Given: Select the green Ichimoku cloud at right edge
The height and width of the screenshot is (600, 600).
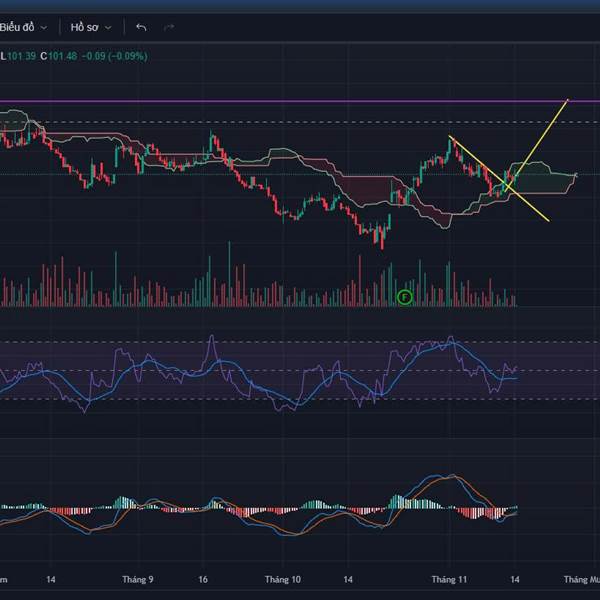Looking at the screenshot, I should pos(545,180).
